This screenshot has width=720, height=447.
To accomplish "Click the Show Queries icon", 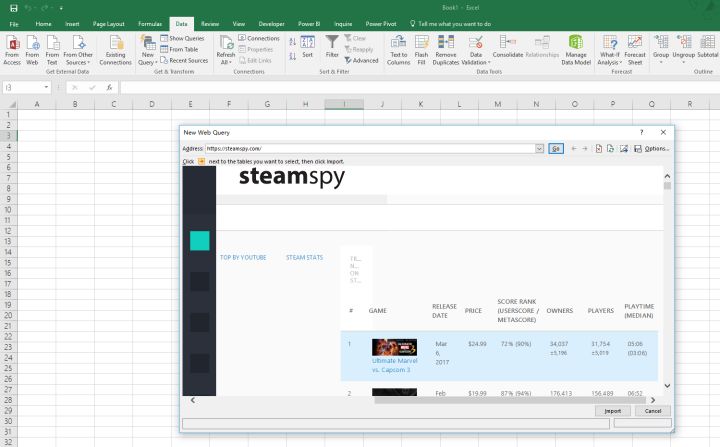I will coord(182,38).
